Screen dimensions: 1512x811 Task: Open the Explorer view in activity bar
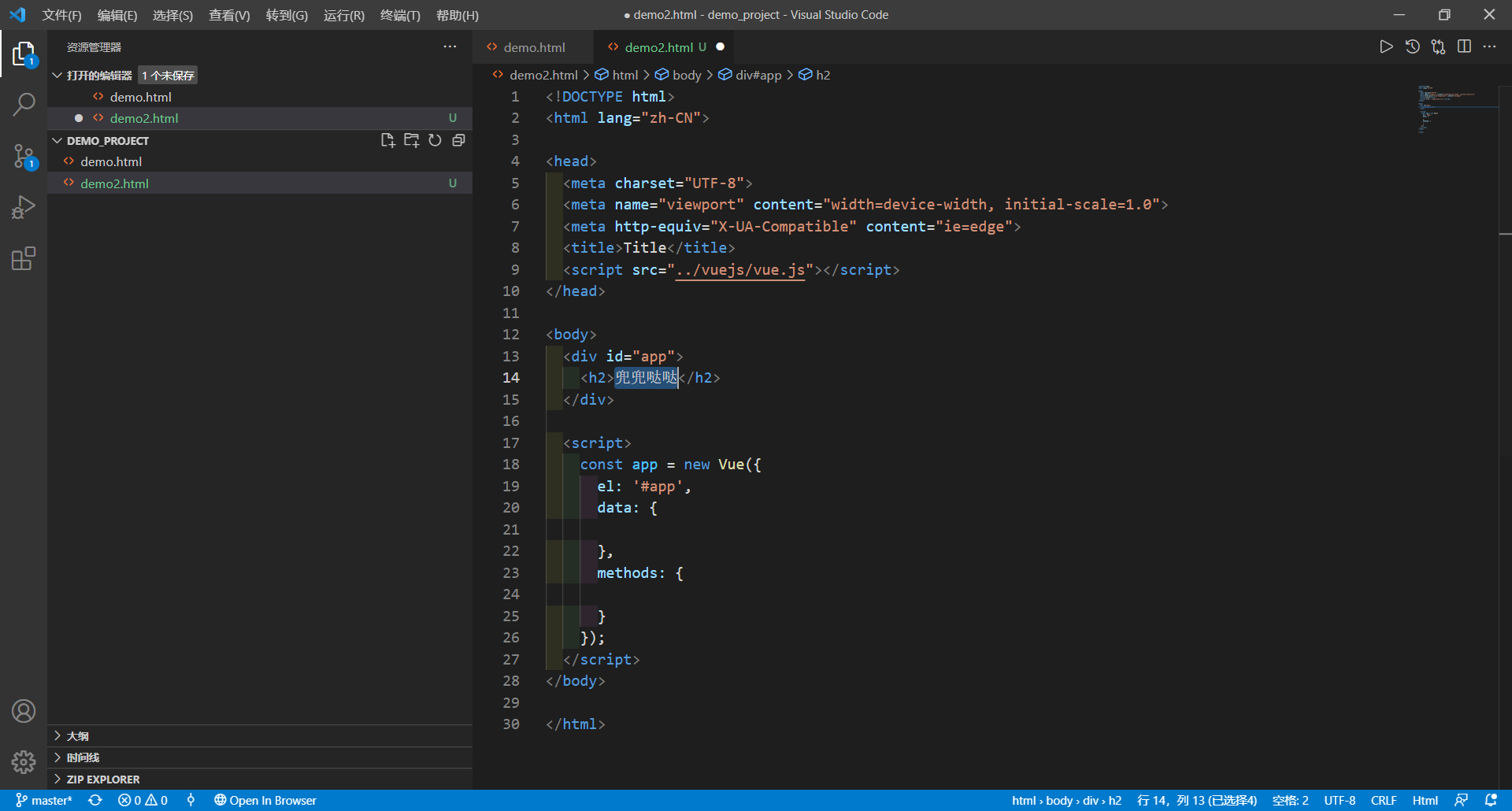point(24,54)
